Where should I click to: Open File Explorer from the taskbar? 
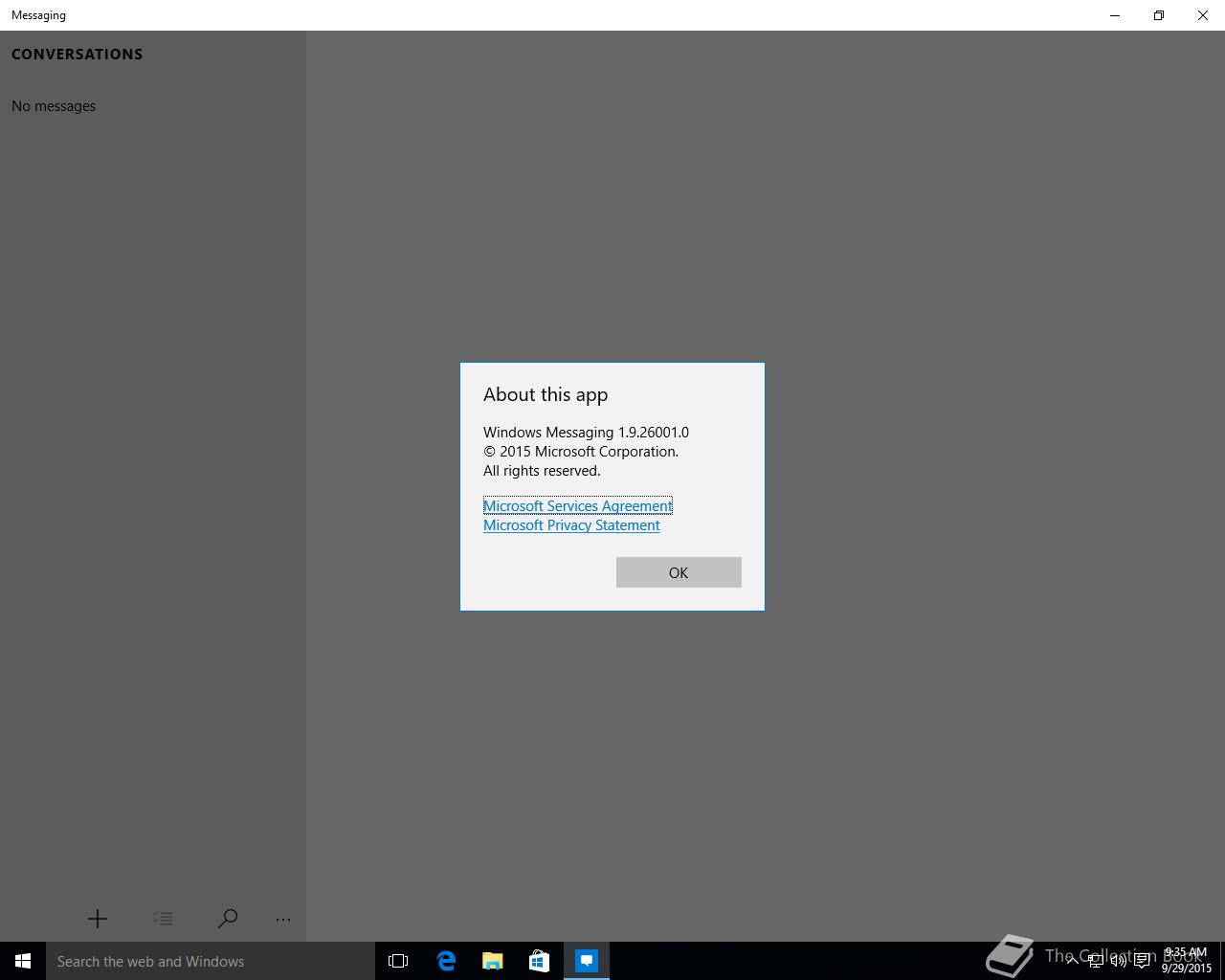tap(493, 961)
